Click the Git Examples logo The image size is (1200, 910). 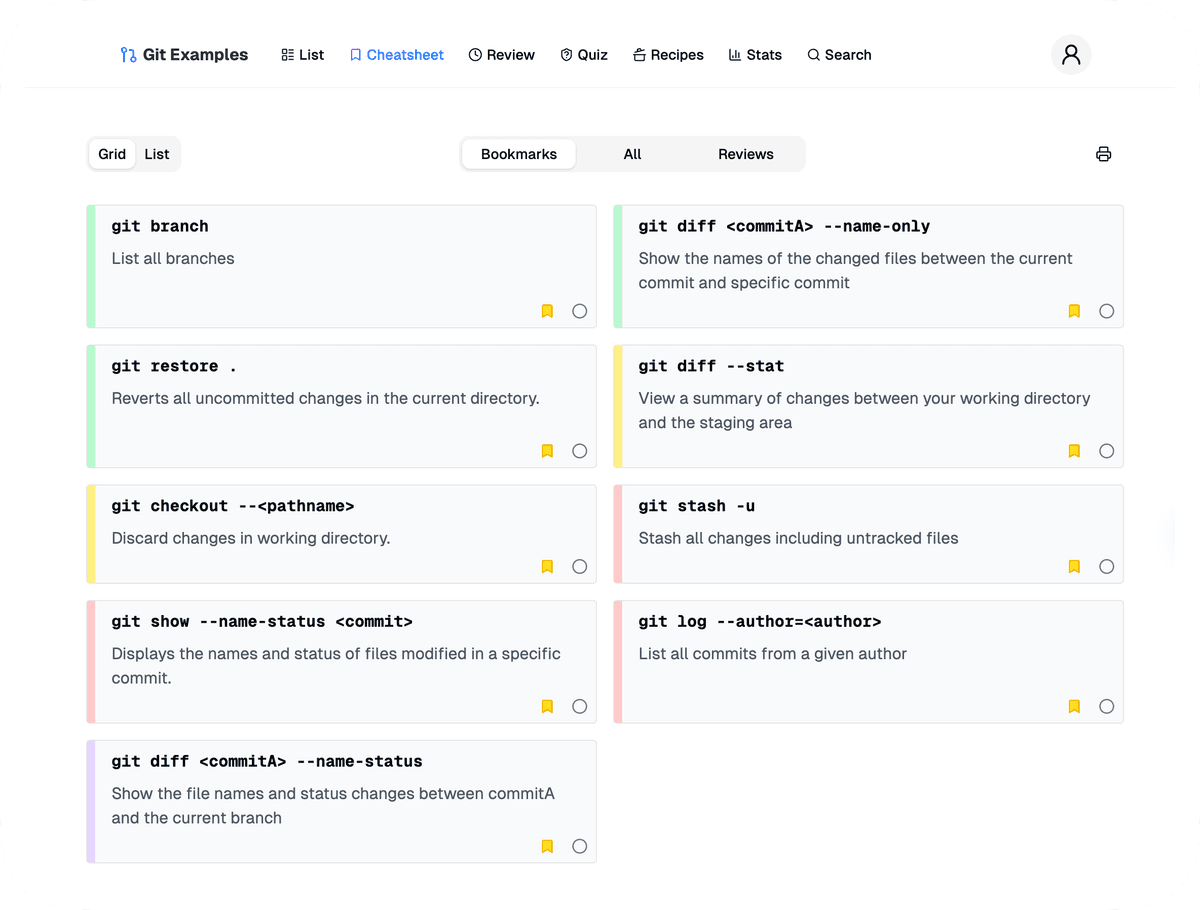coord(184,55)
